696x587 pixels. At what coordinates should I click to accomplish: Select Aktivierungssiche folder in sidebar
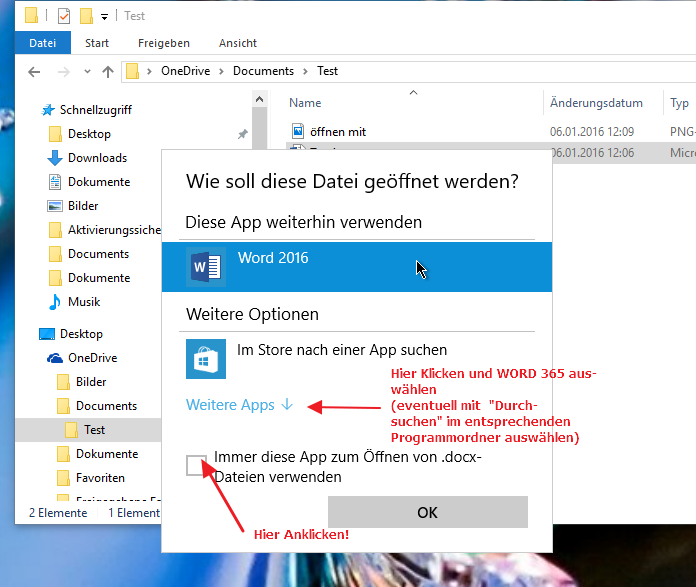115,230
